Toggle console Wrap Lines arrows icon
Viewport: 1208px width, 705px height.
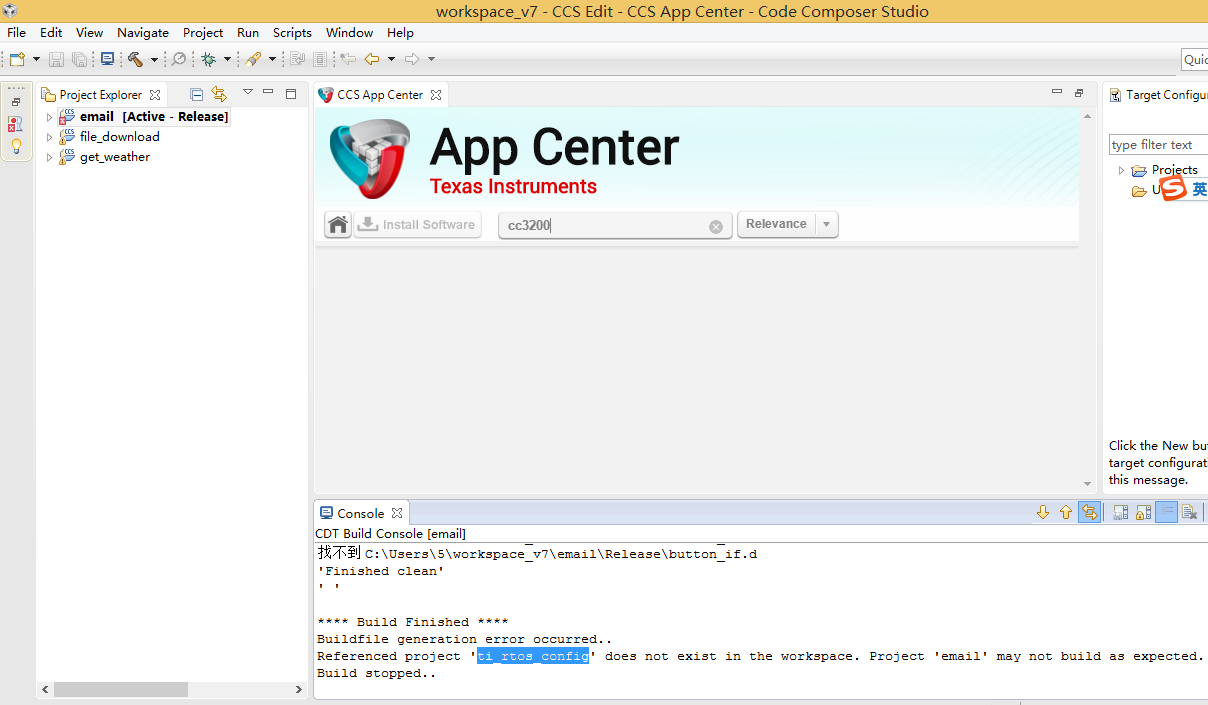click(1090, 512)
